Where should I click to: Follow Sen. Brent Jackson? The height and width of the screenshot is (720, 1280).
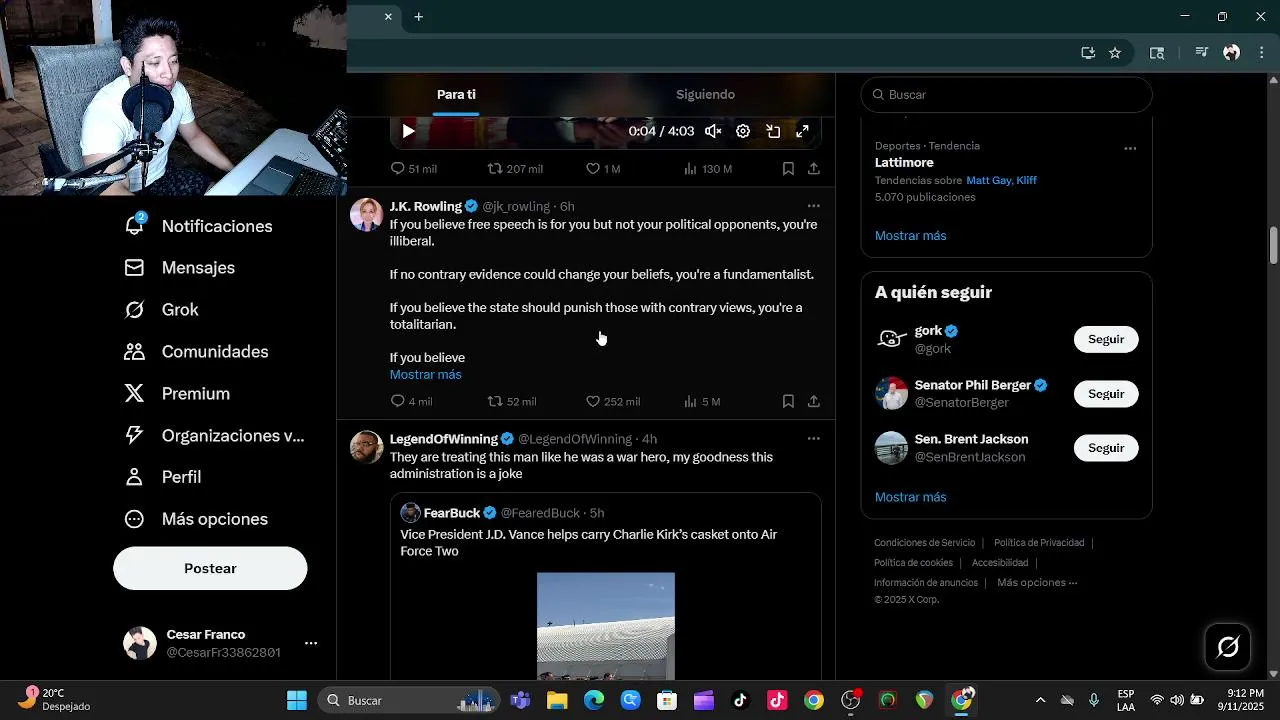(1106, 448)
